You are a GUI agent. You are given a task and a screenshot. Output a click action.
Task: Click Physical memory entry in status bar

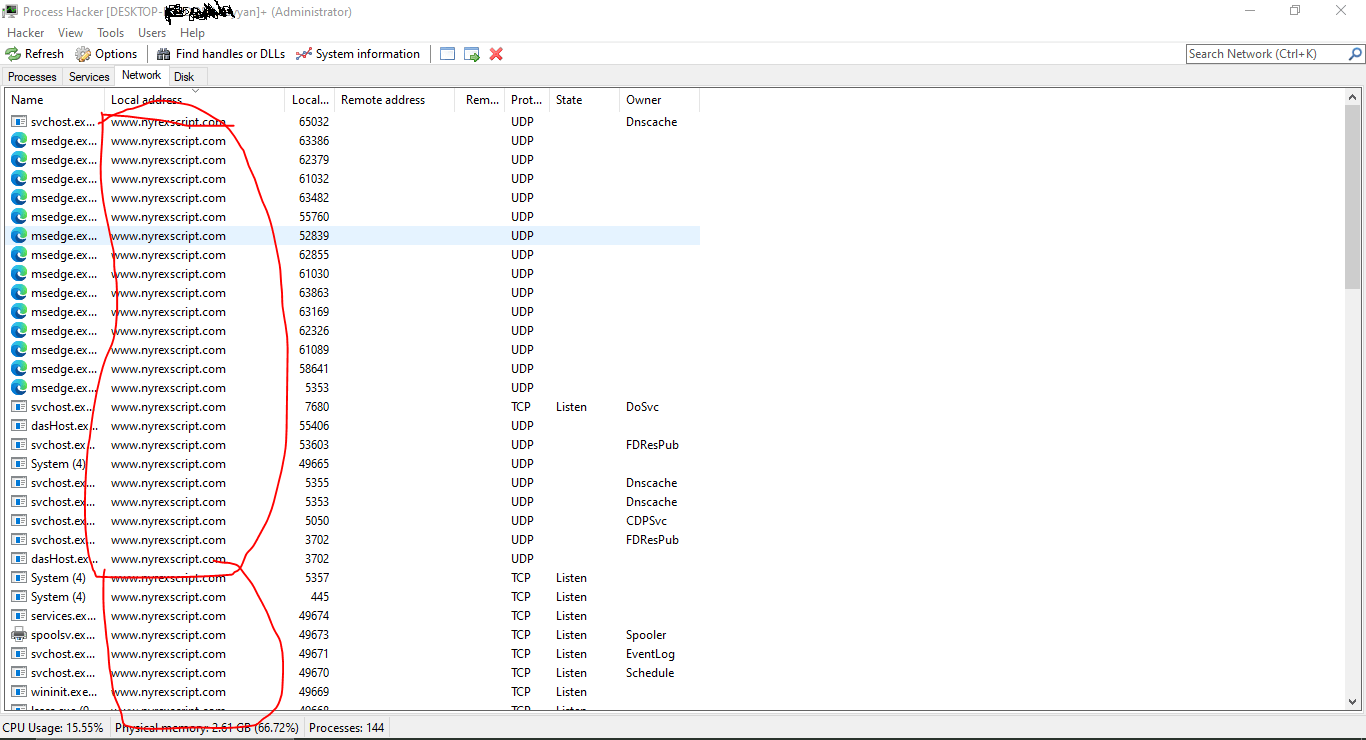click(207, 728)
